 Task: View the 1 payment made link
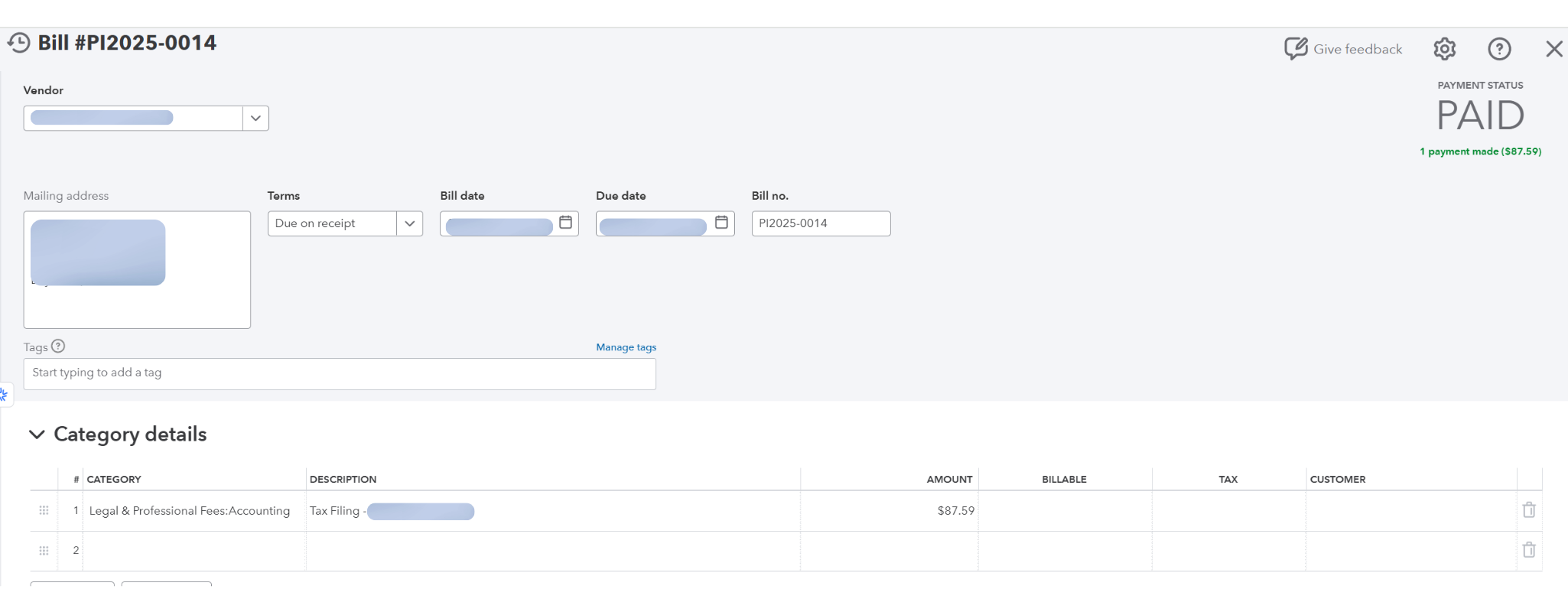(1480, 151)
